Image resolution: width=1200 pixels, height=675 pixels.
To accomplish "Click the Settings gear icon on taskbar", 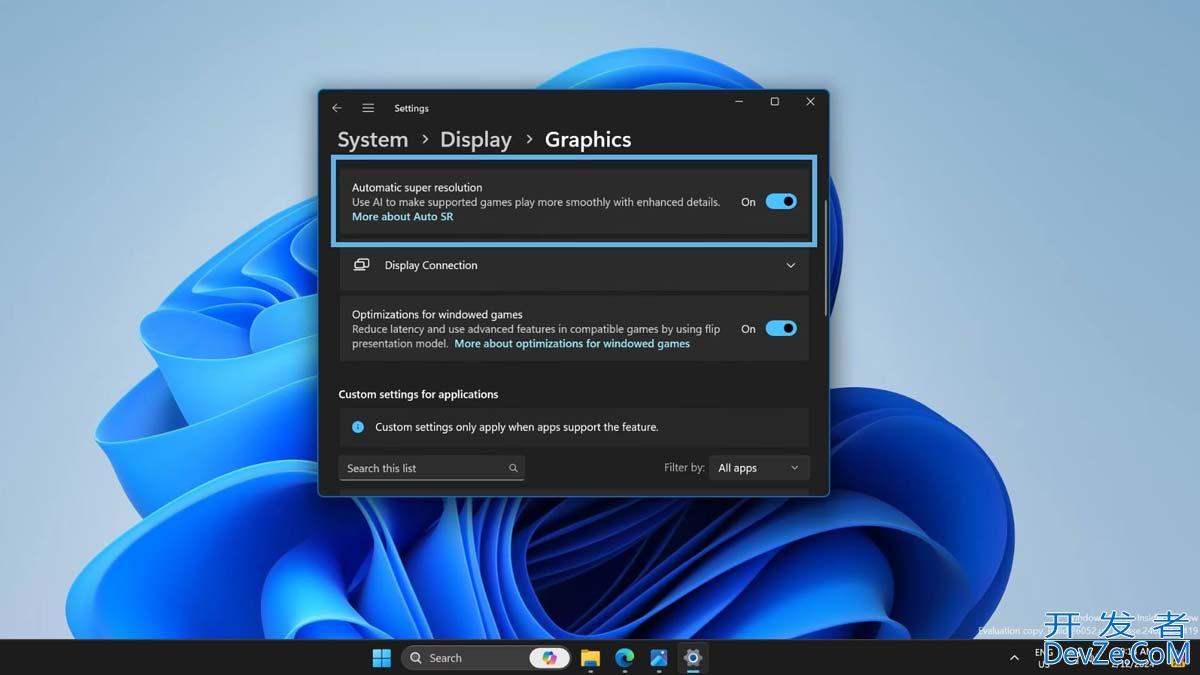I will 692,657.
